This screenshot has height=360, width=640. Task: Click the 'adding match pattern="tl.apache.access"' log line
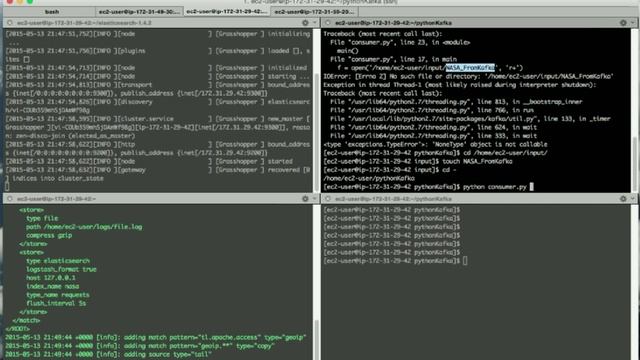pyautogui.click(x=156, y=338)
